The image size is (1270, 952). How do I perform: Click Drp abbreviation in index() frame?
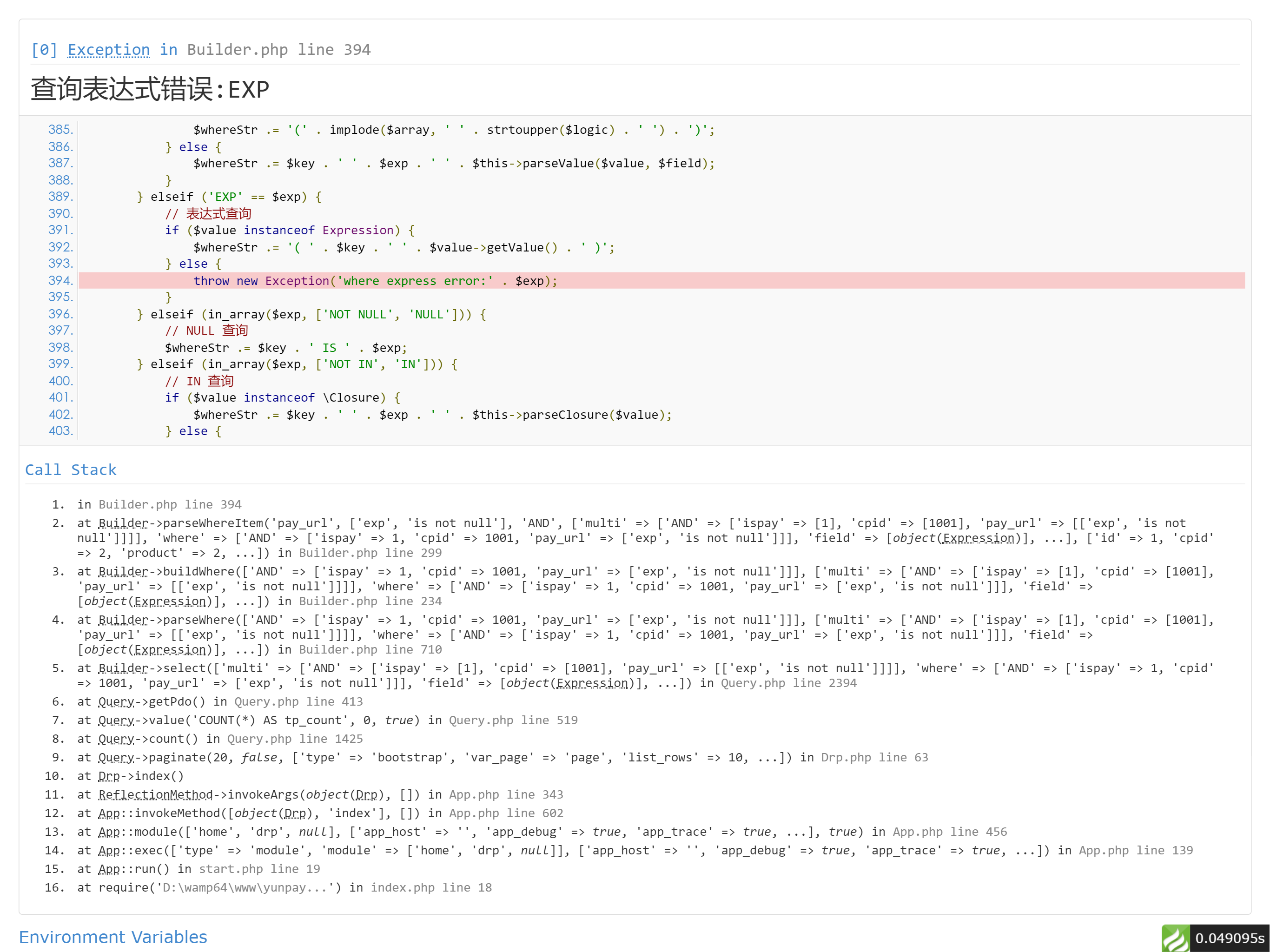pyautogui.click(x=108, y=776)
